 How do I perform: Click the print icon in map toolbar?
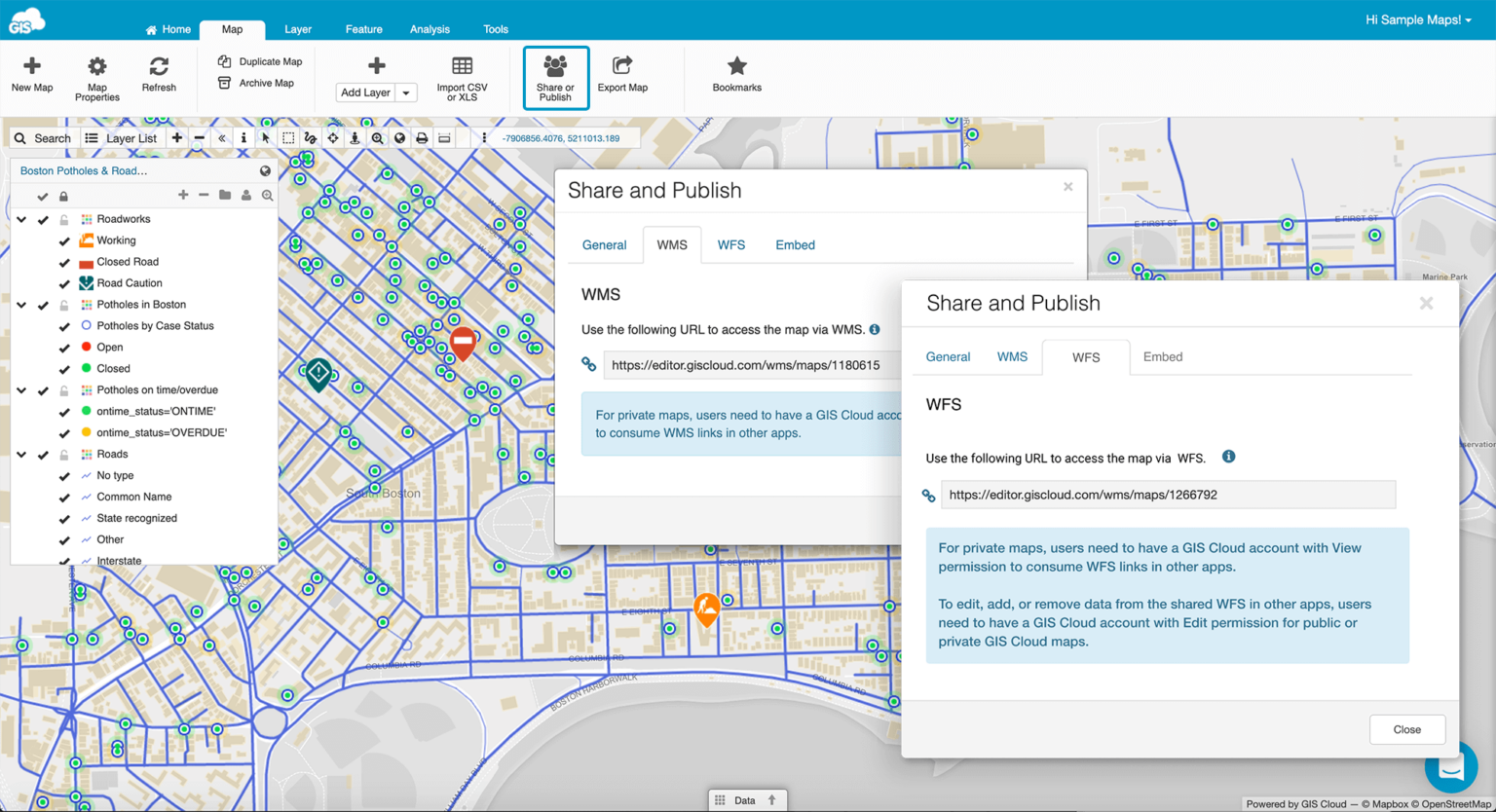(x=422, y=138)
